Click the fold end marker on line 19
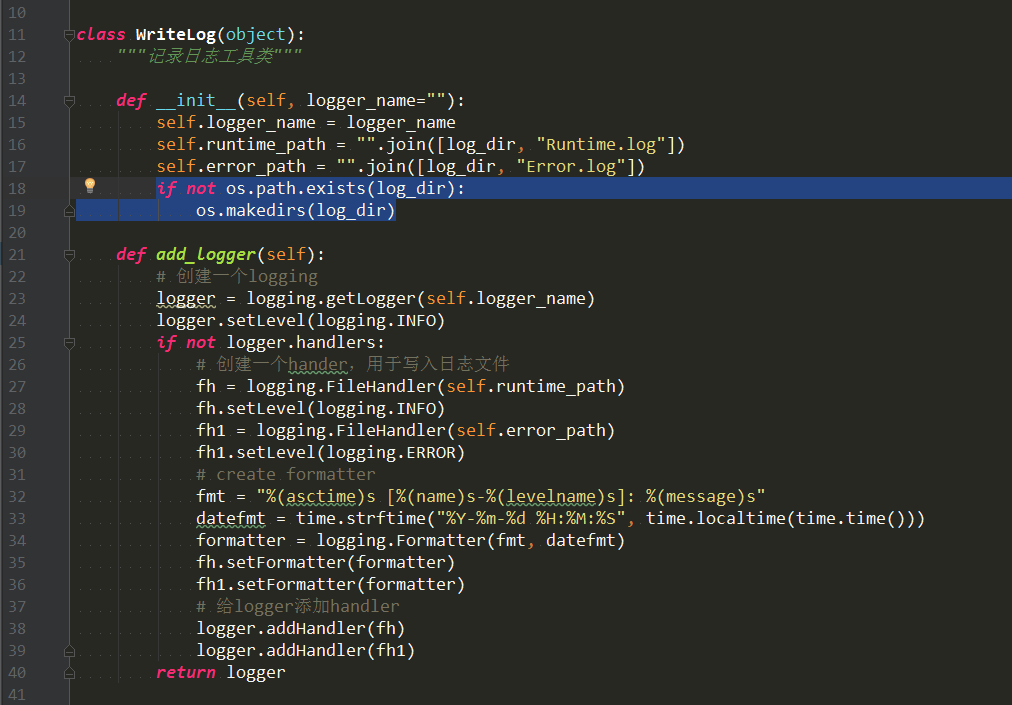1012x705 pixels. [x=69, y=211]
